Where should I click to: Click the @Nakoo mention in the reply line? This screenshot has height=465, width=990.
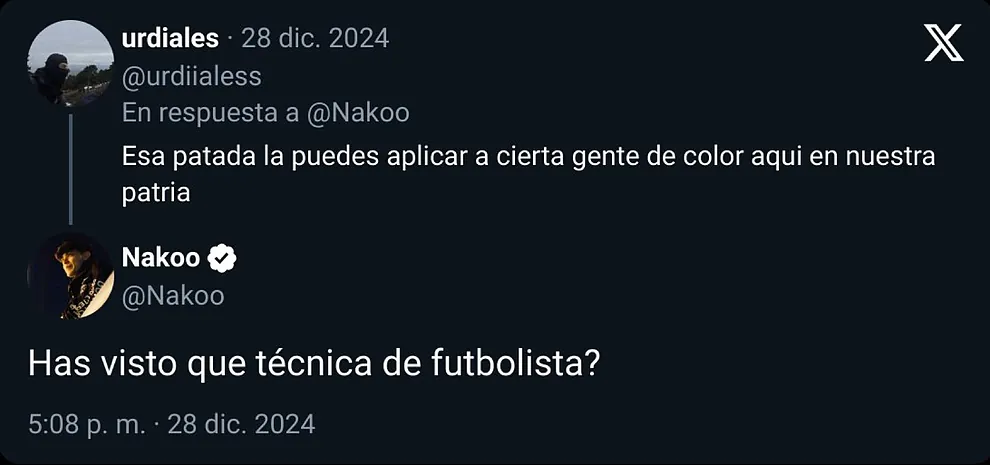click(x=358, y=112)
